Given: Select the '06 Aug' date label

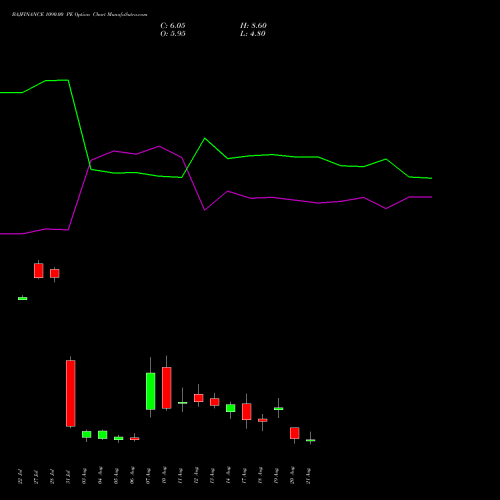Looking at the screenshot, I should coord(132,476).
